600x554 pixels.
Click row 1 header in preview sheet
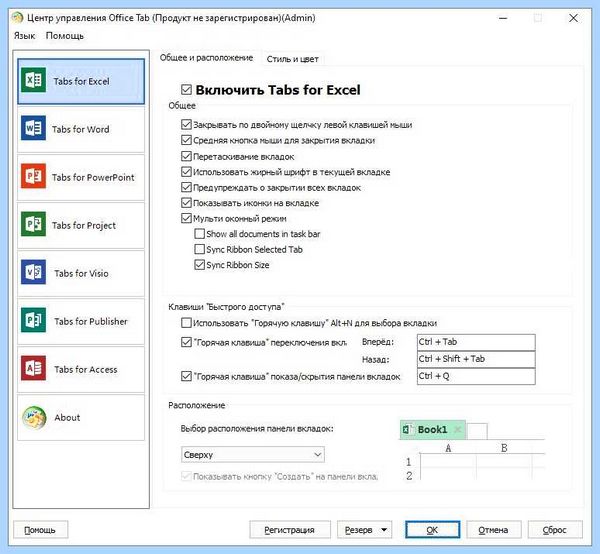click(409, 462)
